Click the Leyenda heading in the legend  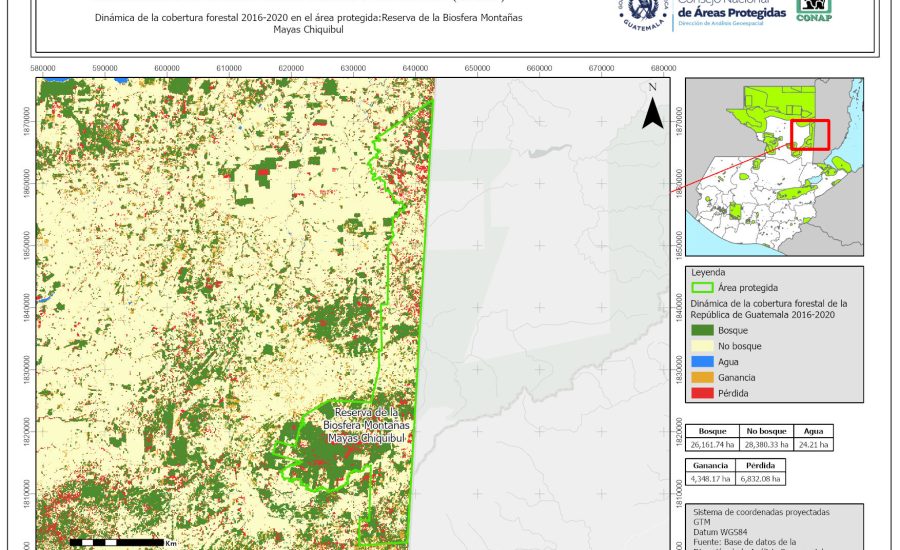tap(708, 271)
